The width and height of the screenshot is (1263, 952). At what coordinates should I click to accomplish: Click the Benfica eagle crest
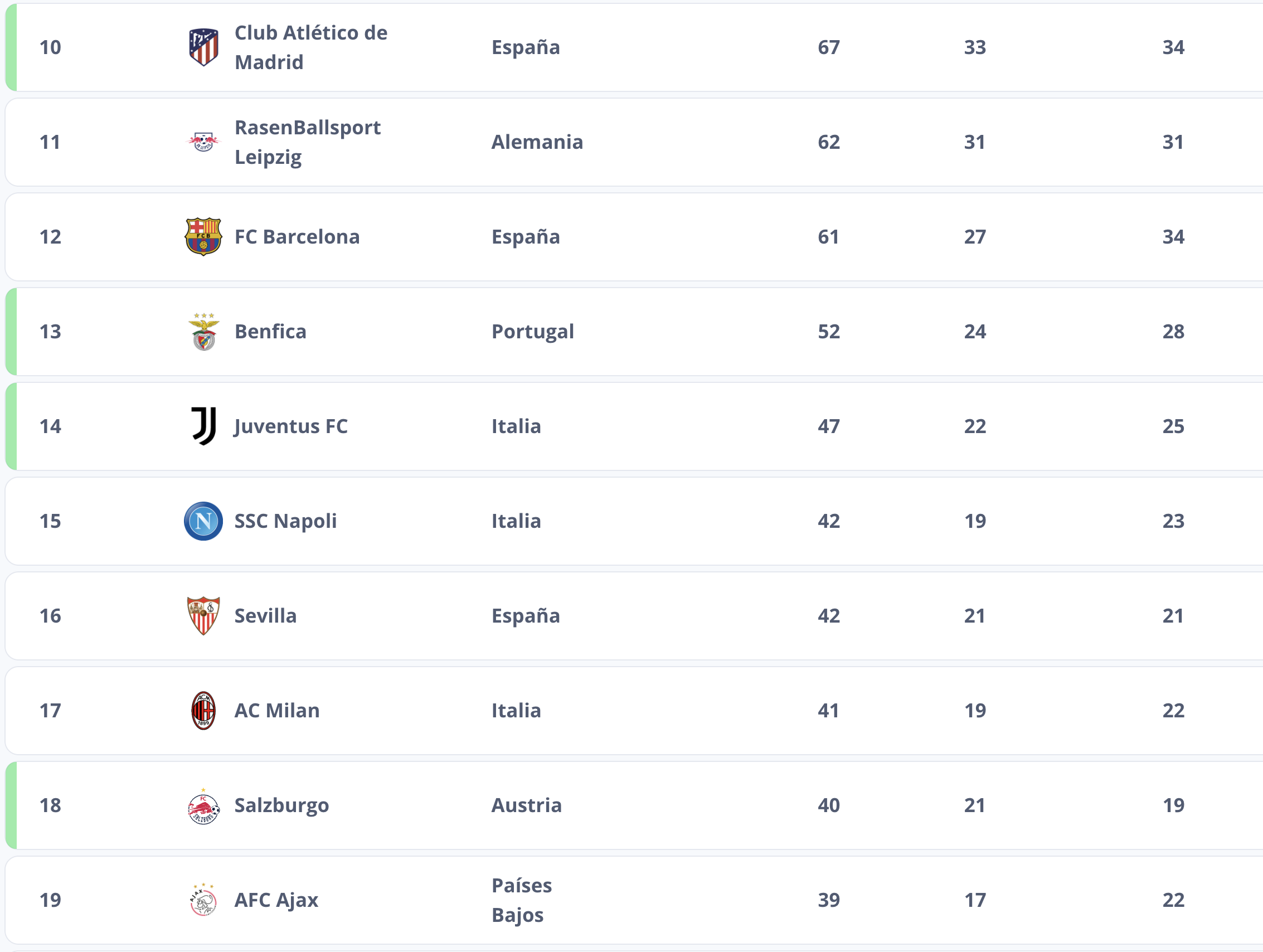click(203, 331)
